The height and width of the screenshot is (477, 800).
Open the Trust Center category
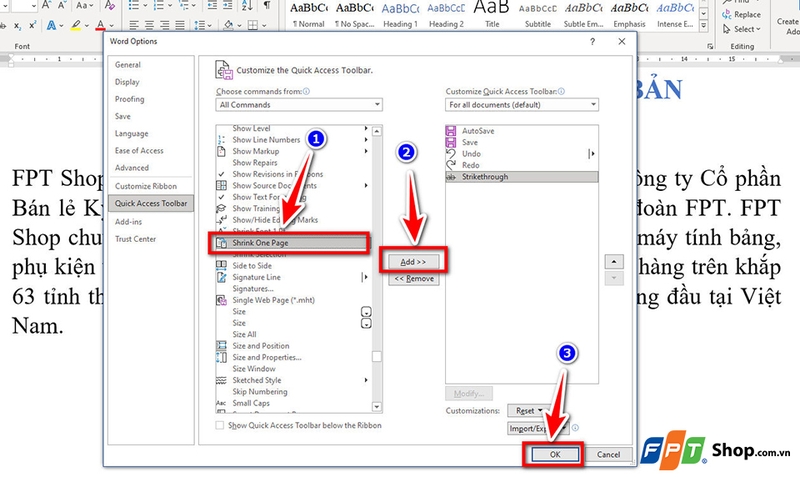pyautogui.click(x=135, y=239)
